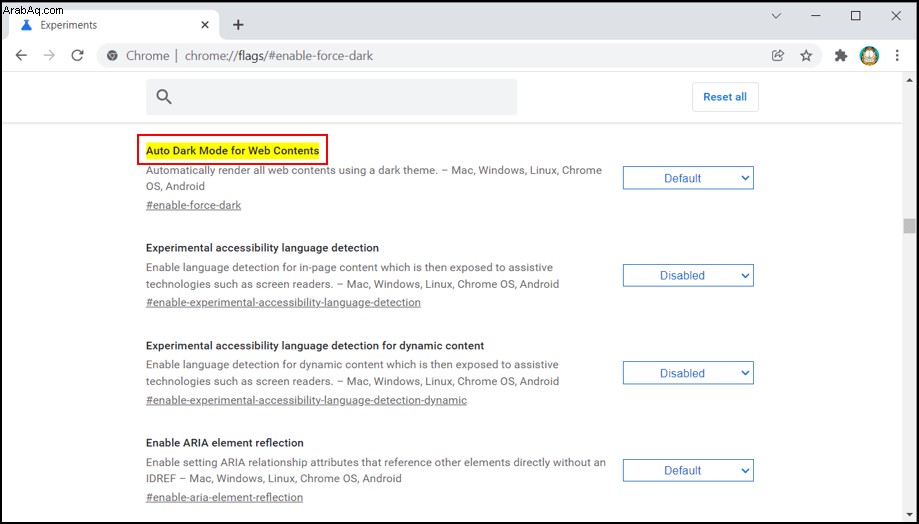919x524 pixels.
Task: Expand the dynamic content language detection dropdown
Action: 688,373
